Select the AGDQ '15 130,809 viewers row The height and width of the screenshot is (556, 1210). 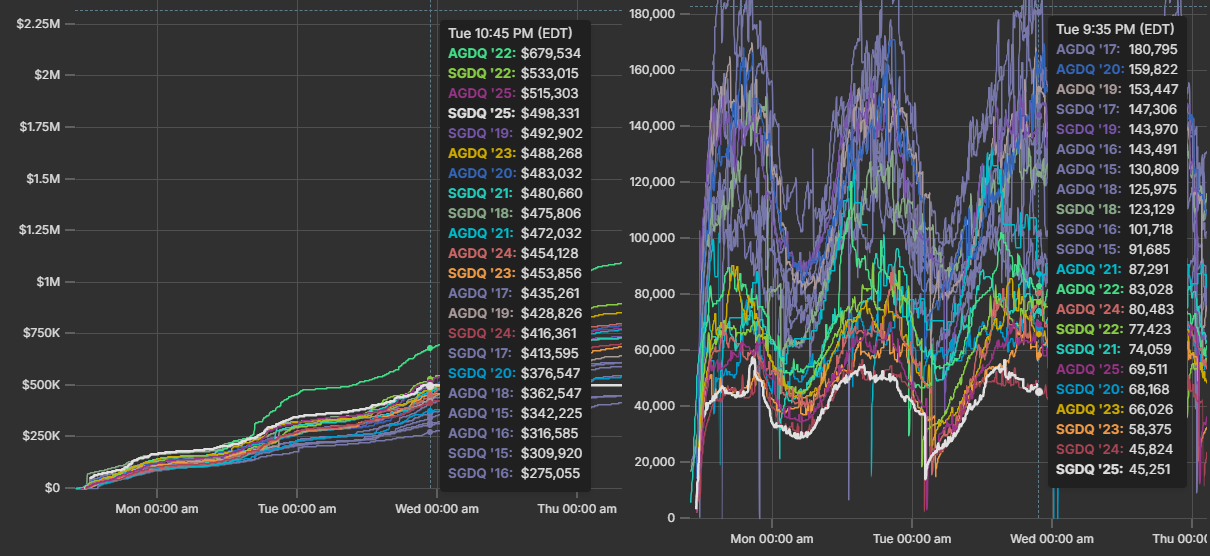coord(1117,169)
